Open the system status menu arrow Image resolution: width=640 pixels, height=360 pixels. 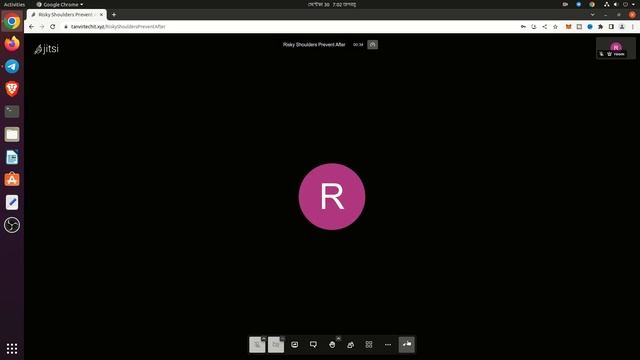tap(633, 4)
